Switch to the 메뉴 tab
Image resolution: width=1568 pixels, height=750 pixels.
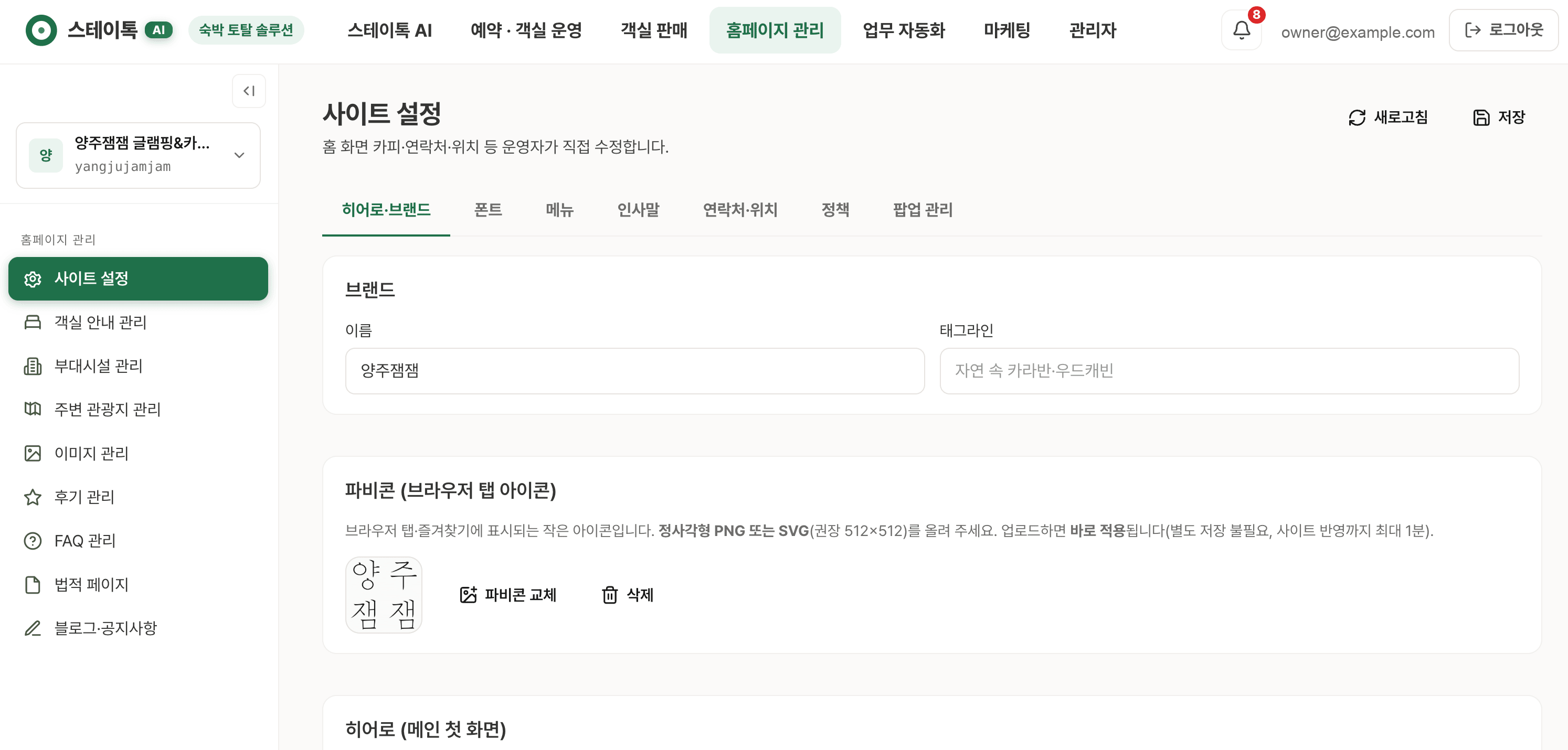pyautogui.click(x=559, y=210)
